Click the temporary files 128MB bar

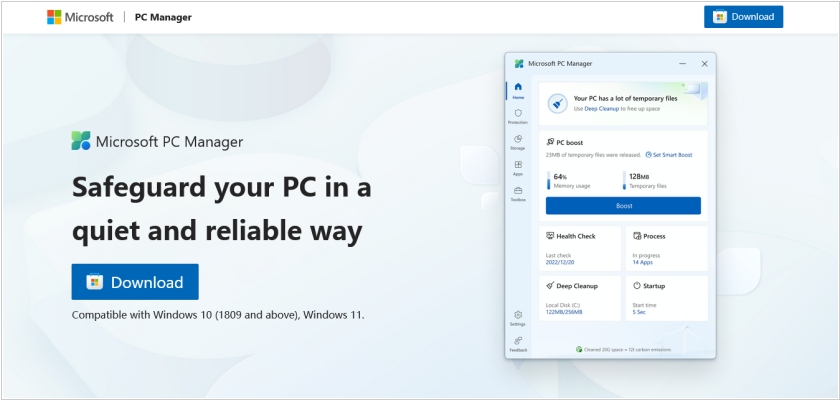point(624,180)
